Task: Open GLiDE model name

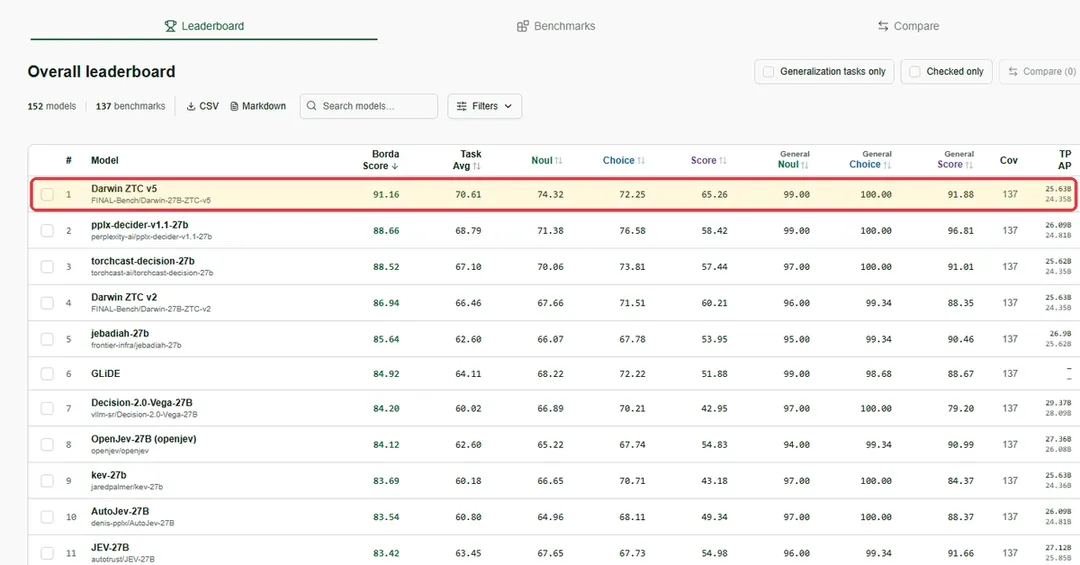Action: click(105, 373)
